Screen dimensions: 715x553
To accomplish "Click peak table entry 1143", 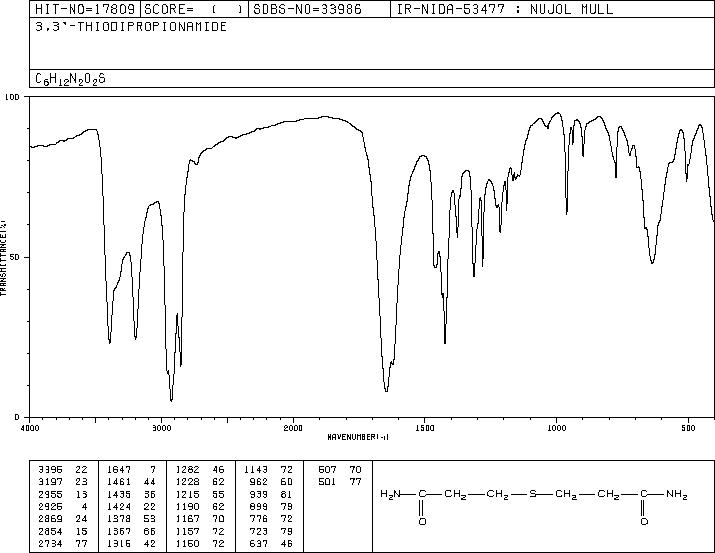I will [256, 470].
